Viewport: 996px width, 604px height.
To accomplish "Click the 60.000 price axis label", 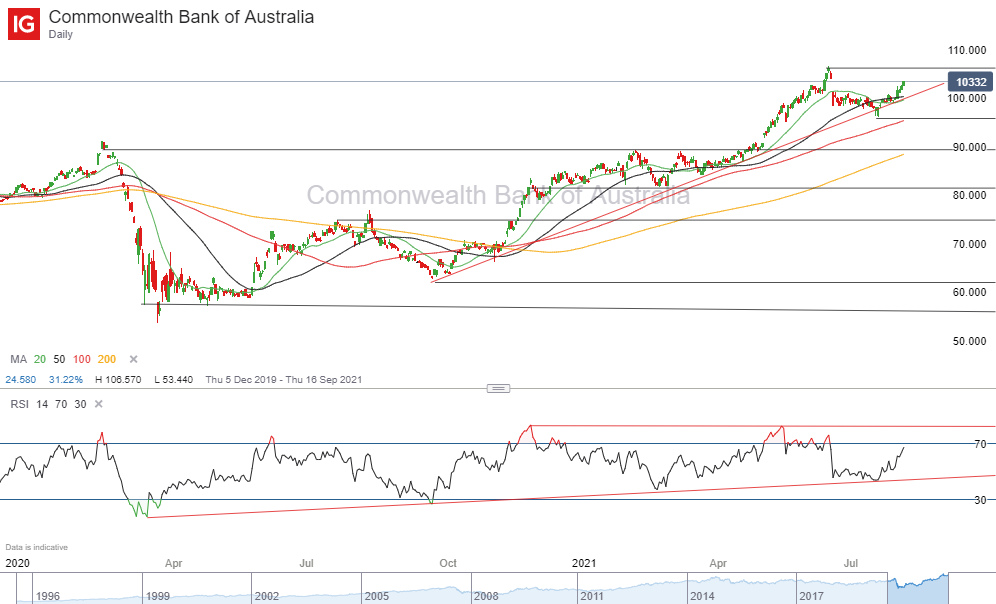I will [x=969, y=293].
